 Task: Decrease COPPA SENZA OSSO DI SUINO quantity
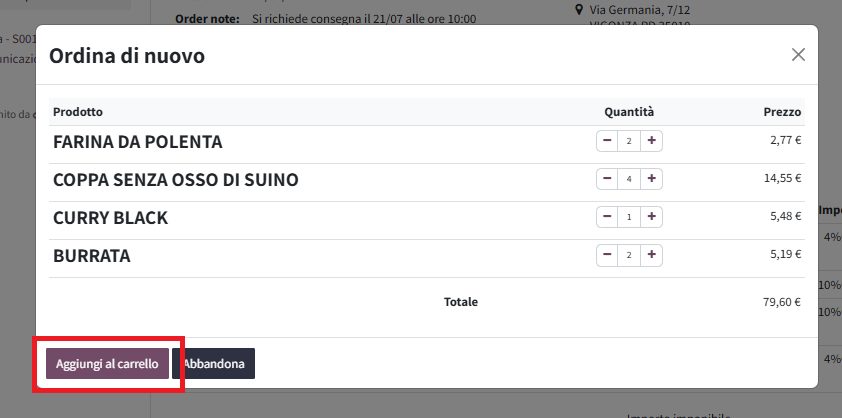607,179
